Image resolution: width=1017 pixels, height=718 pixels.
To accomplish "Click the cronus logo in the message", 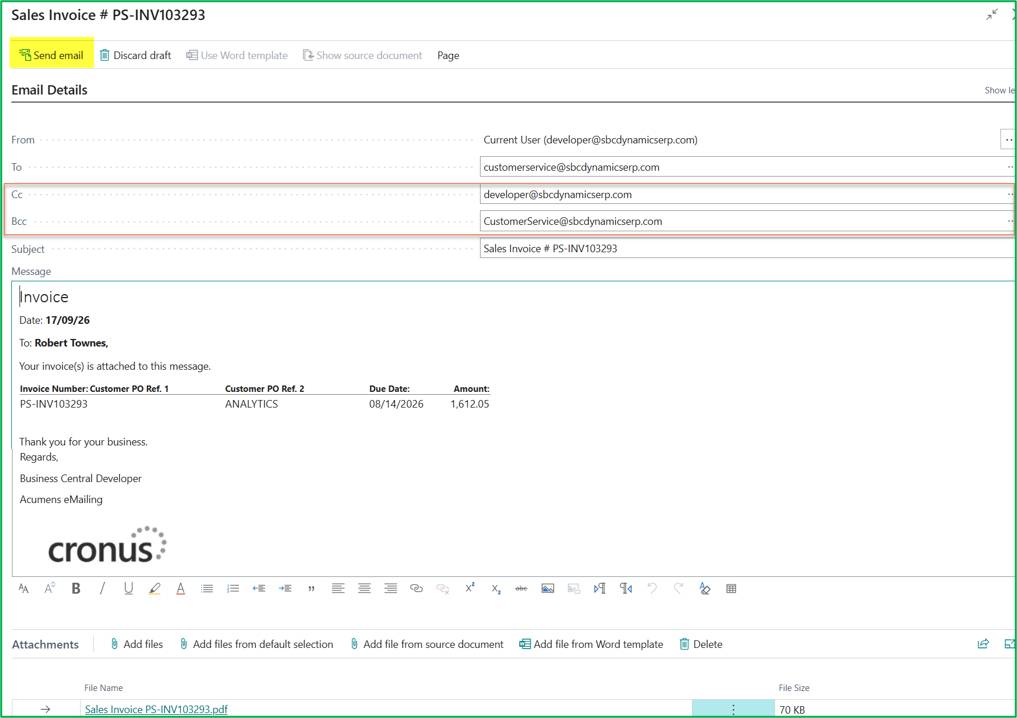I will tap(107, 544).
